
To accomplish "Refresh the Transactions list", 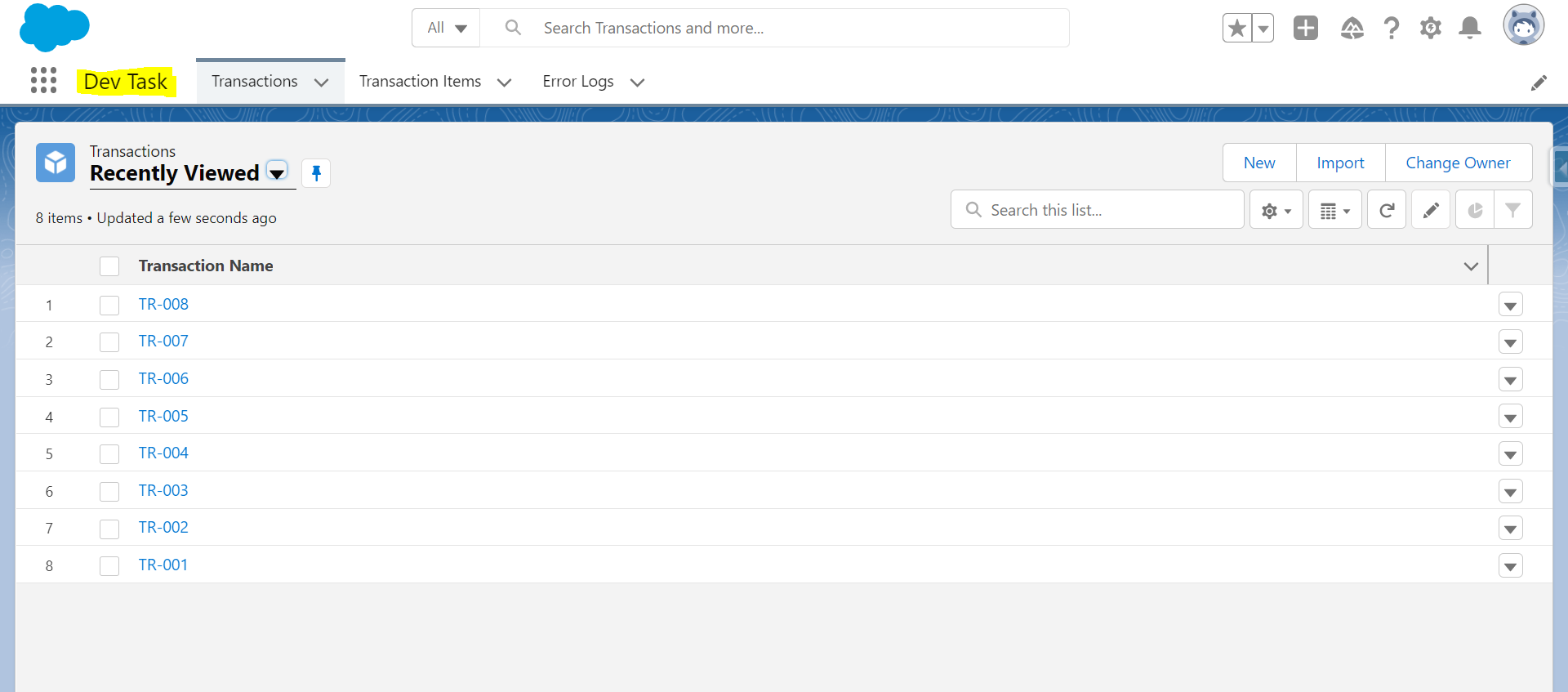I will point(1386,210).
